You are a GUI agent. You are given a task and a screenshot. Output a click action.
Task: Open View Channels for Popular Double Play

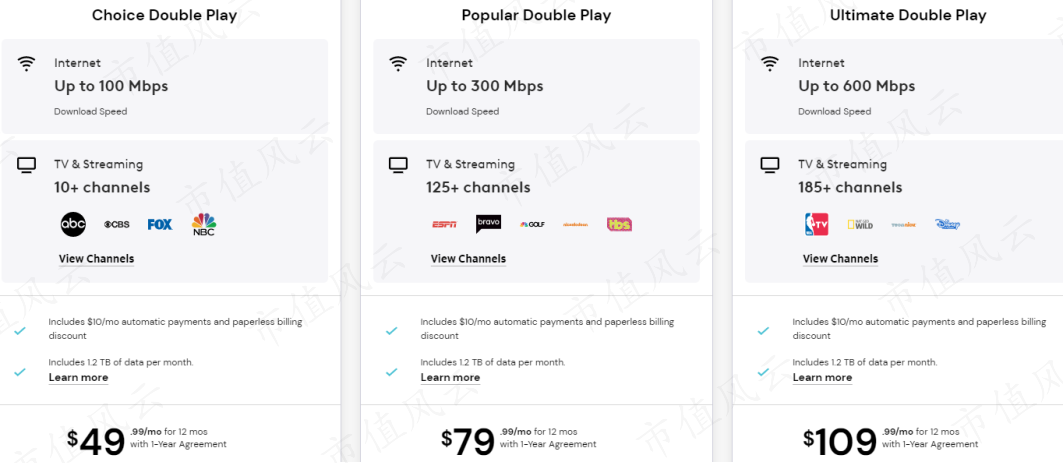coord(468,259)
